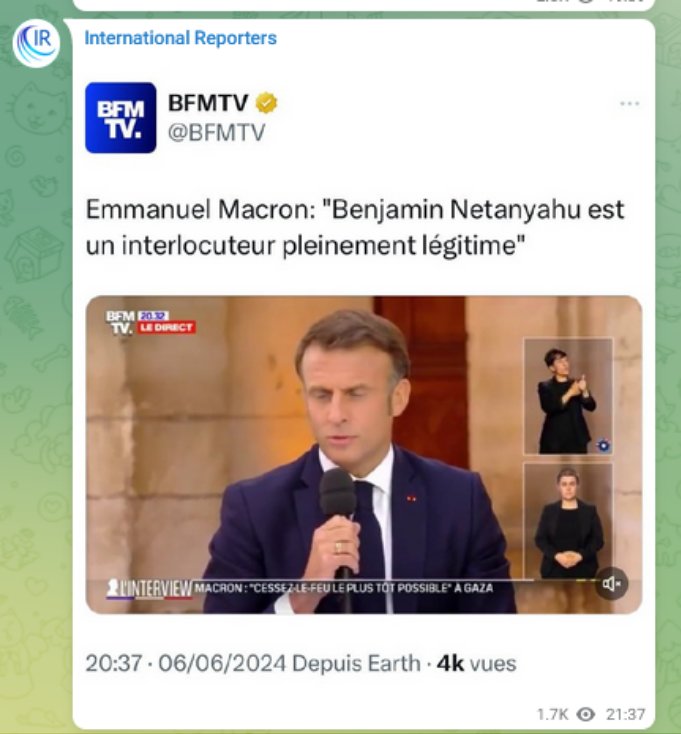Click the 21:37 message time
Screen dimensions: 681x734
click(x=625, y=714)
